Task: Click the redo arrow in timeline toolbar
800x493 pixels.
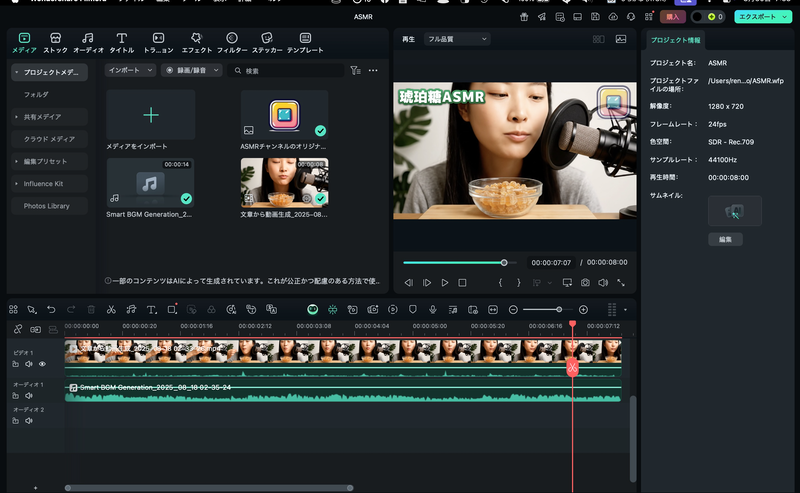Action: pos(71,309)
